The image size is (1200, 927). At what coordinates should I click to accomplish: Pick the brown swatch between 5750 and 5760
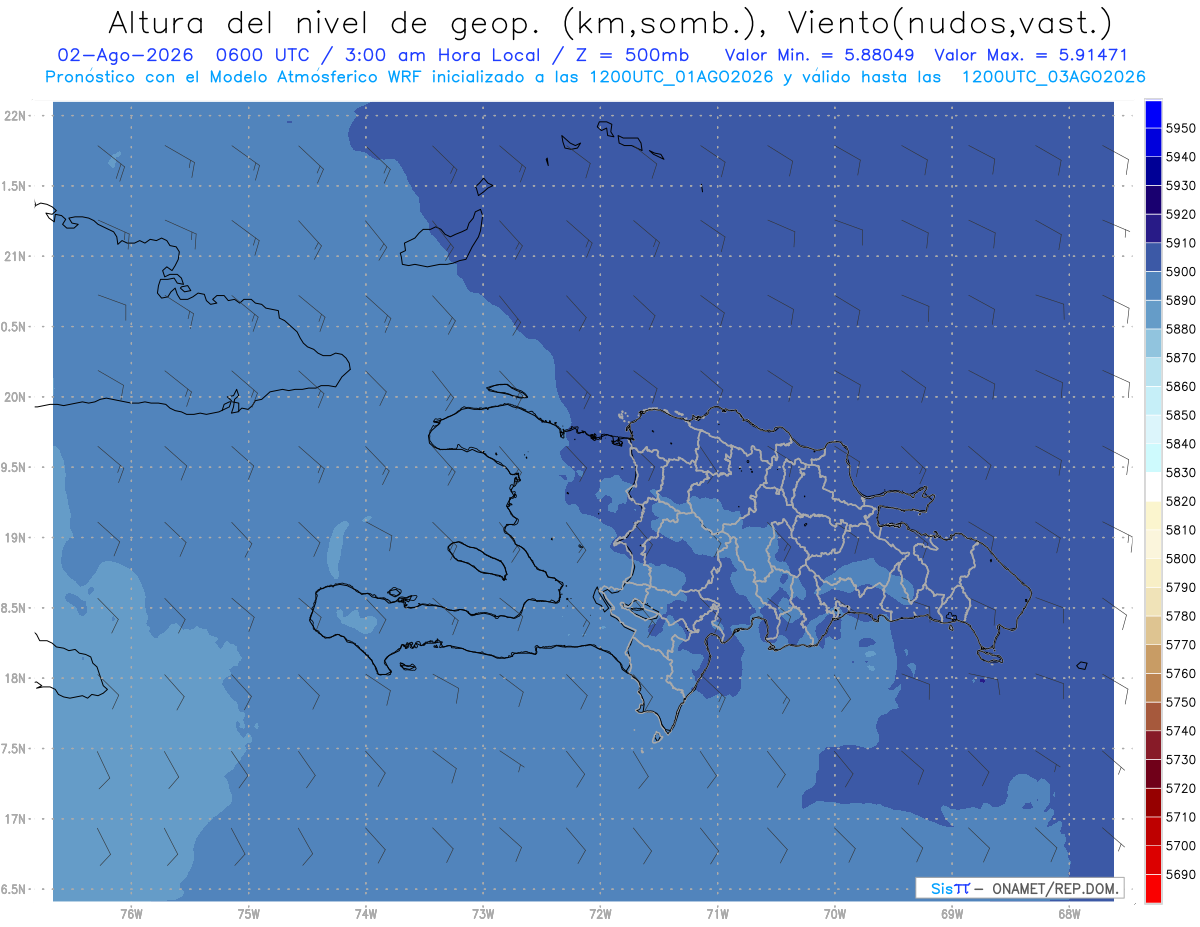[1153, 687]
